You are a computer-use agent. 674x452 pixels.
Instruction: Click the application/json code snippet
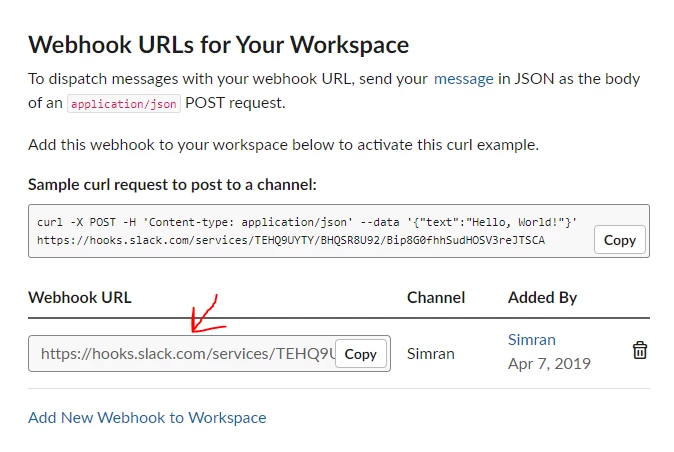coord(124,104)
